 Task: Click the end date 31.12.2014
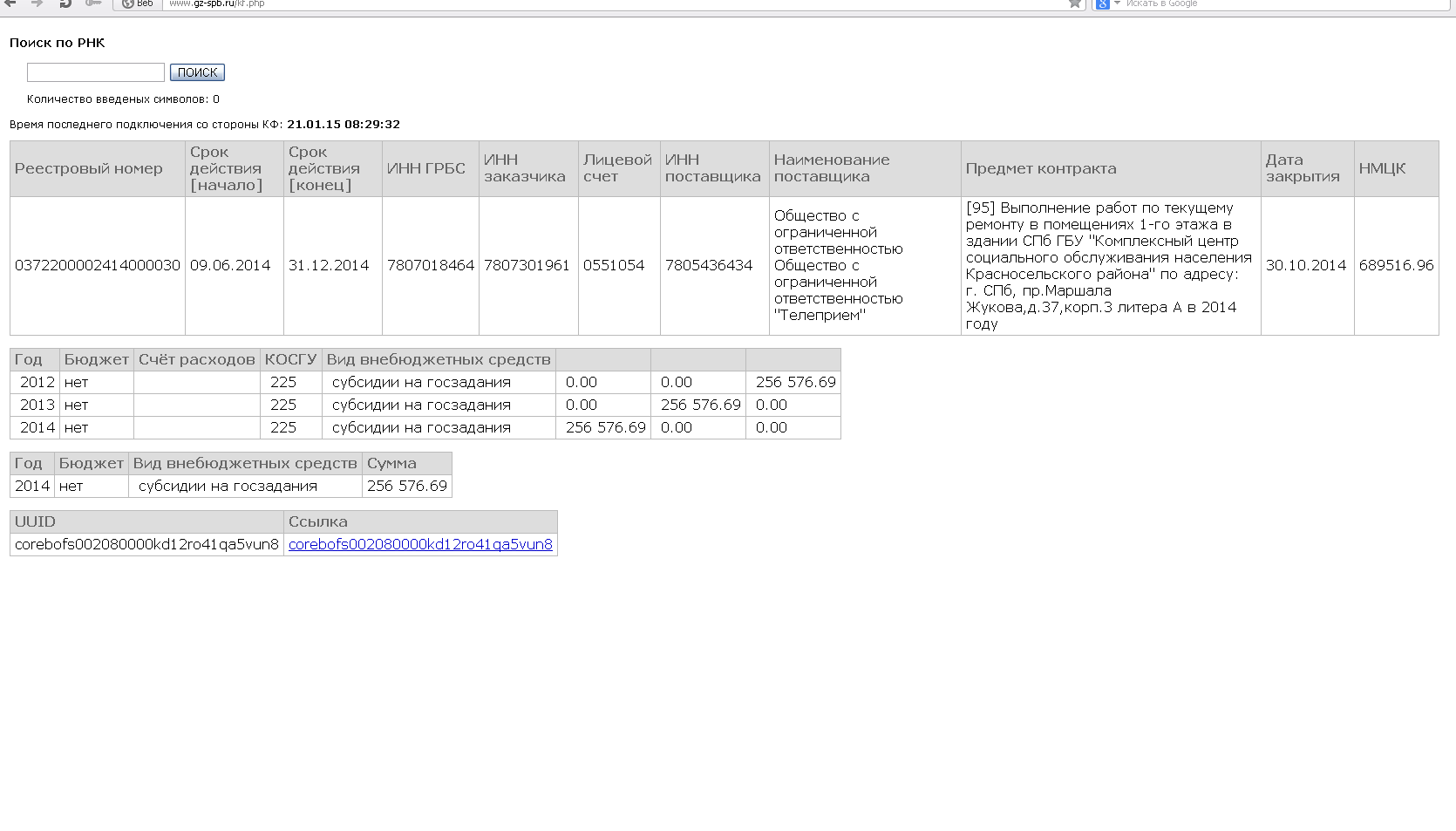click(x=329, y=265)
